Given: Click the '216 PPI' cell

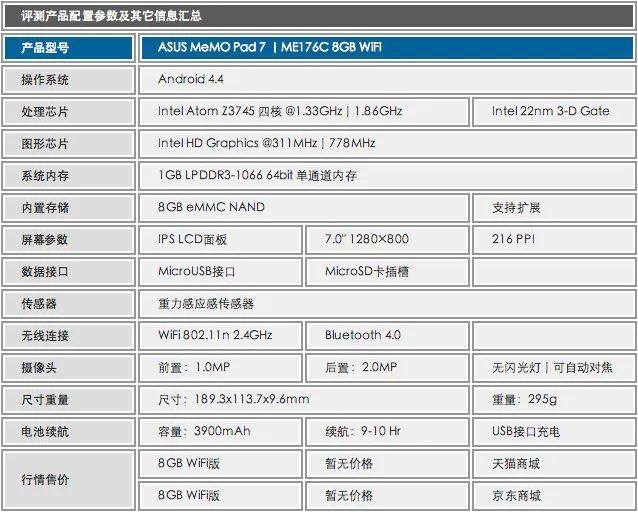Looking at the screenshot, I should pyautogui.click(x=554, y=240).
